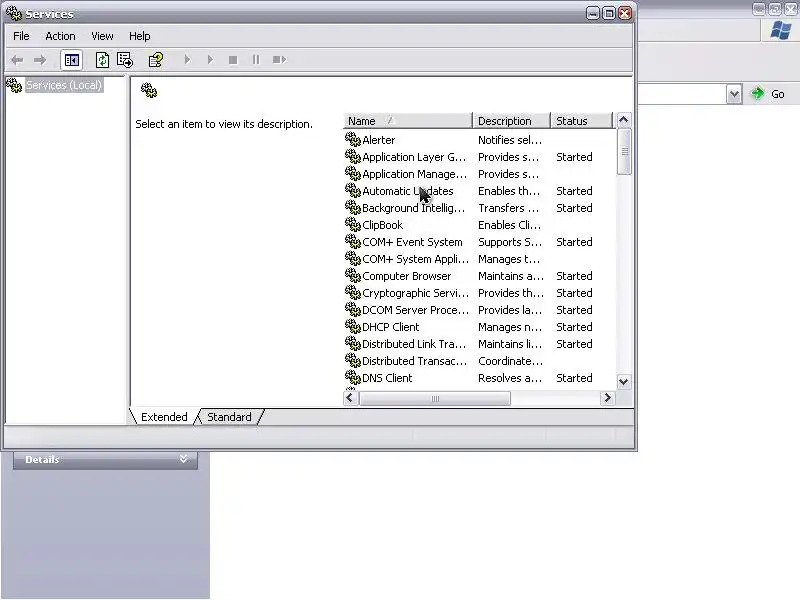Click the Automatic Updates service icon

point(353,190)
